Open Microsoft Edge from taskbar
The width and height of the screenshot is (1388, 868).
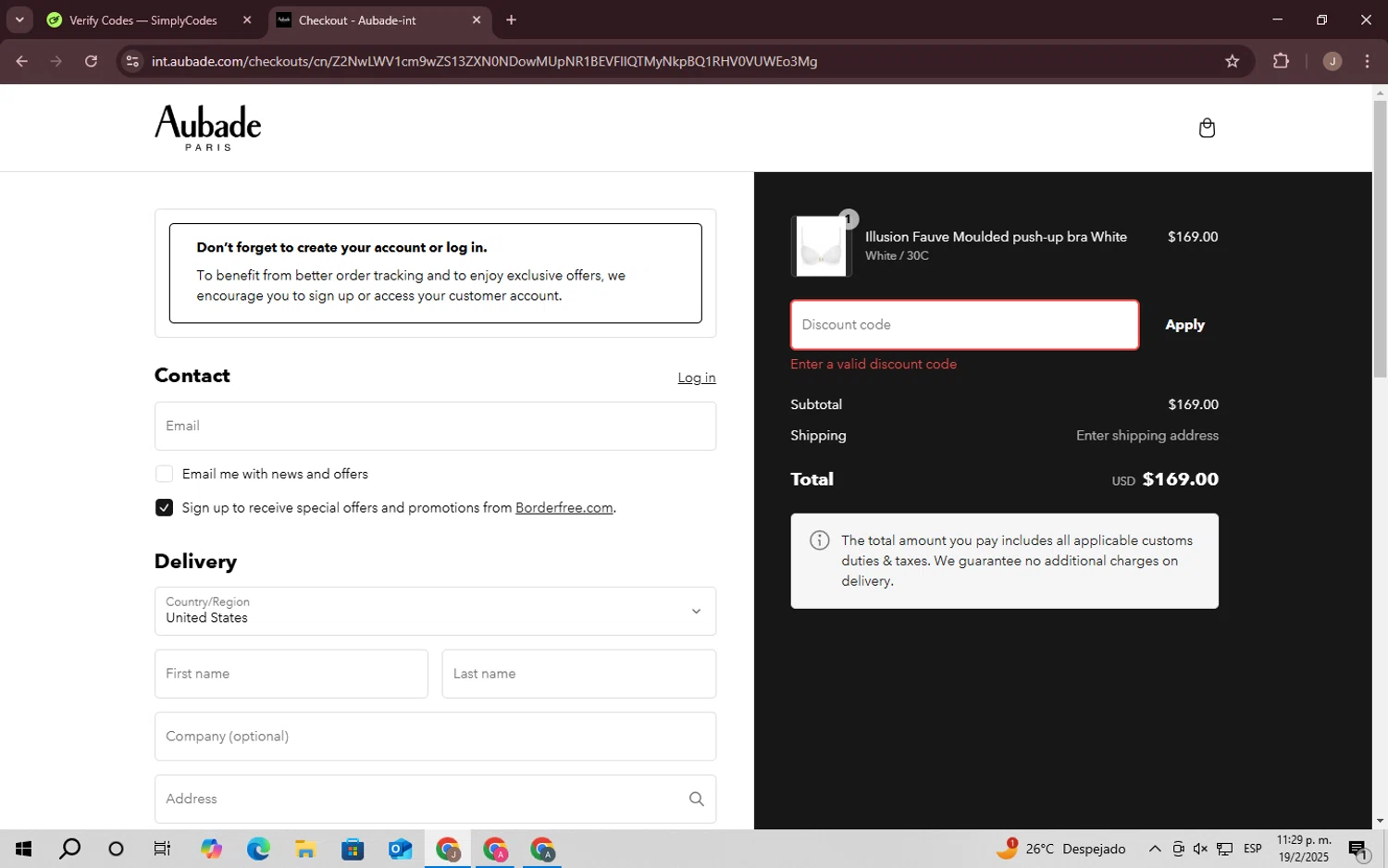pos(258,849)
